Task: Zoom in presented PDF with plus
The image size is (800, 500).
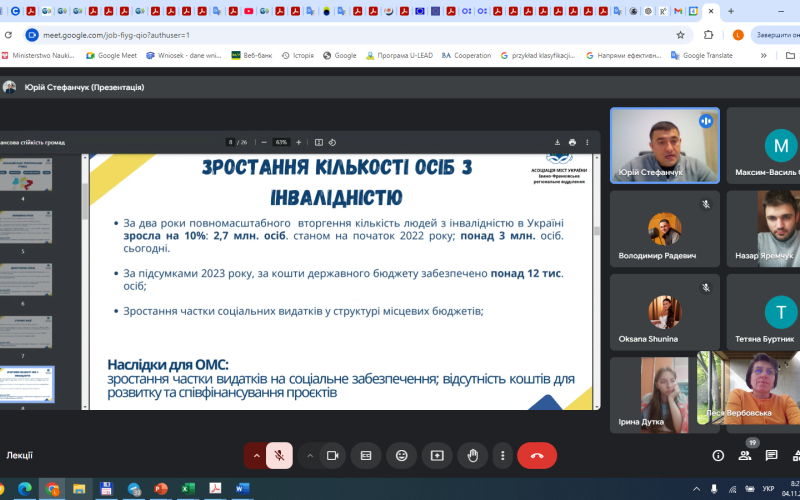Action: pyautogui.click(x=298, y=142)
